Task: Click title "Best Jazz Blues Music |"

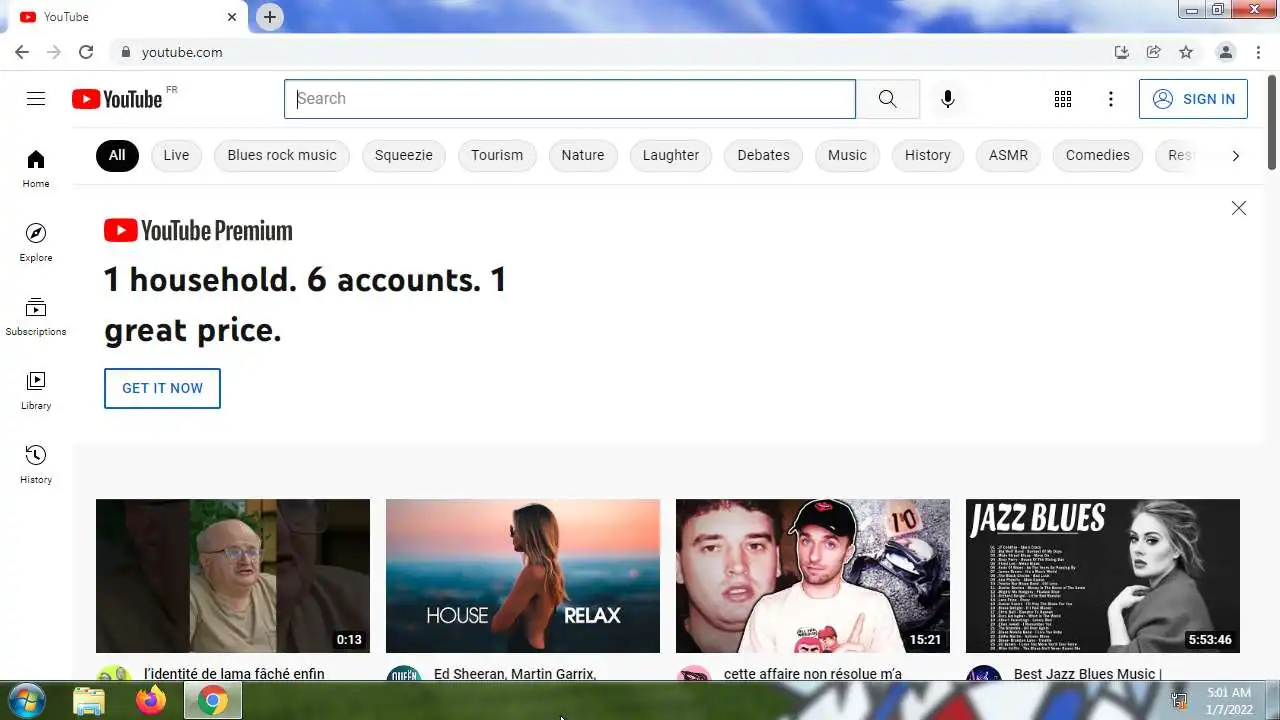Action: [1088, 674]
